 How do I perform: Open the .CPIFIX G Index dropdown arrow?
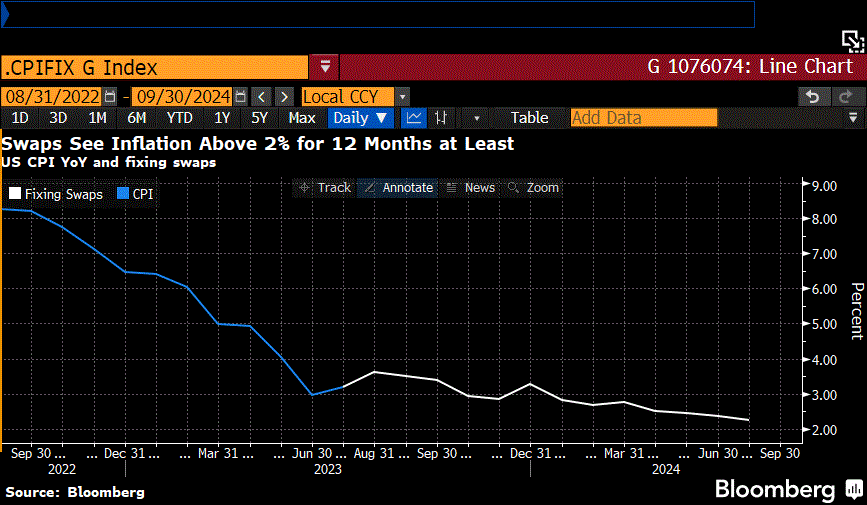325,67
